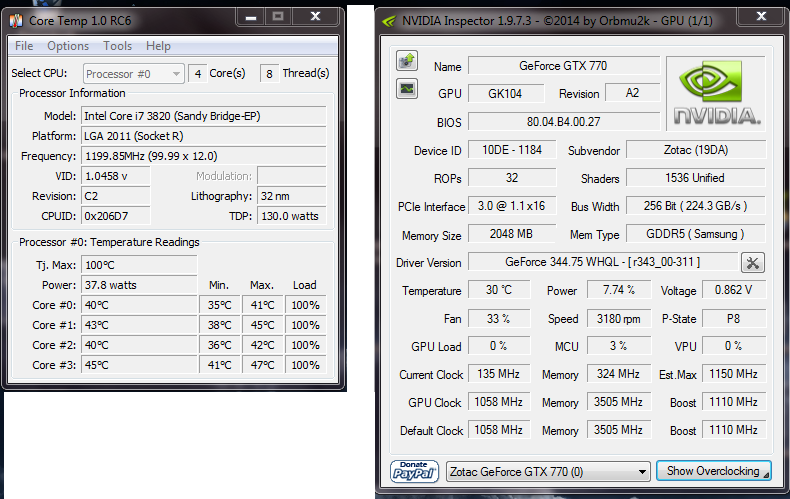The height and width of the screenshot is (499, 790).
Task: Click the PayPal Donate button
Action: click(x=414, y=472)
